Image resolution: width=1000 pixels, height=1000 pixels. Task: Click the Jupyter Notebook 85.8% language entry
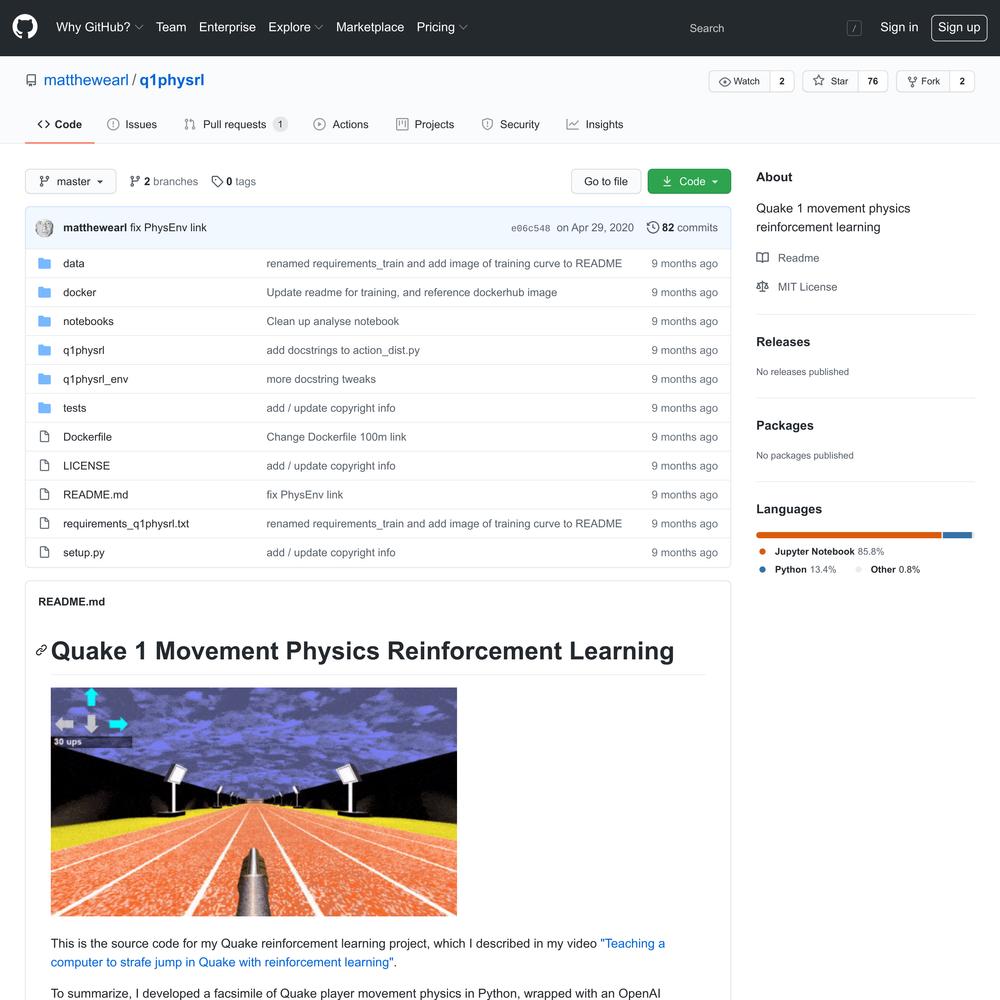[x=821, y=552]
